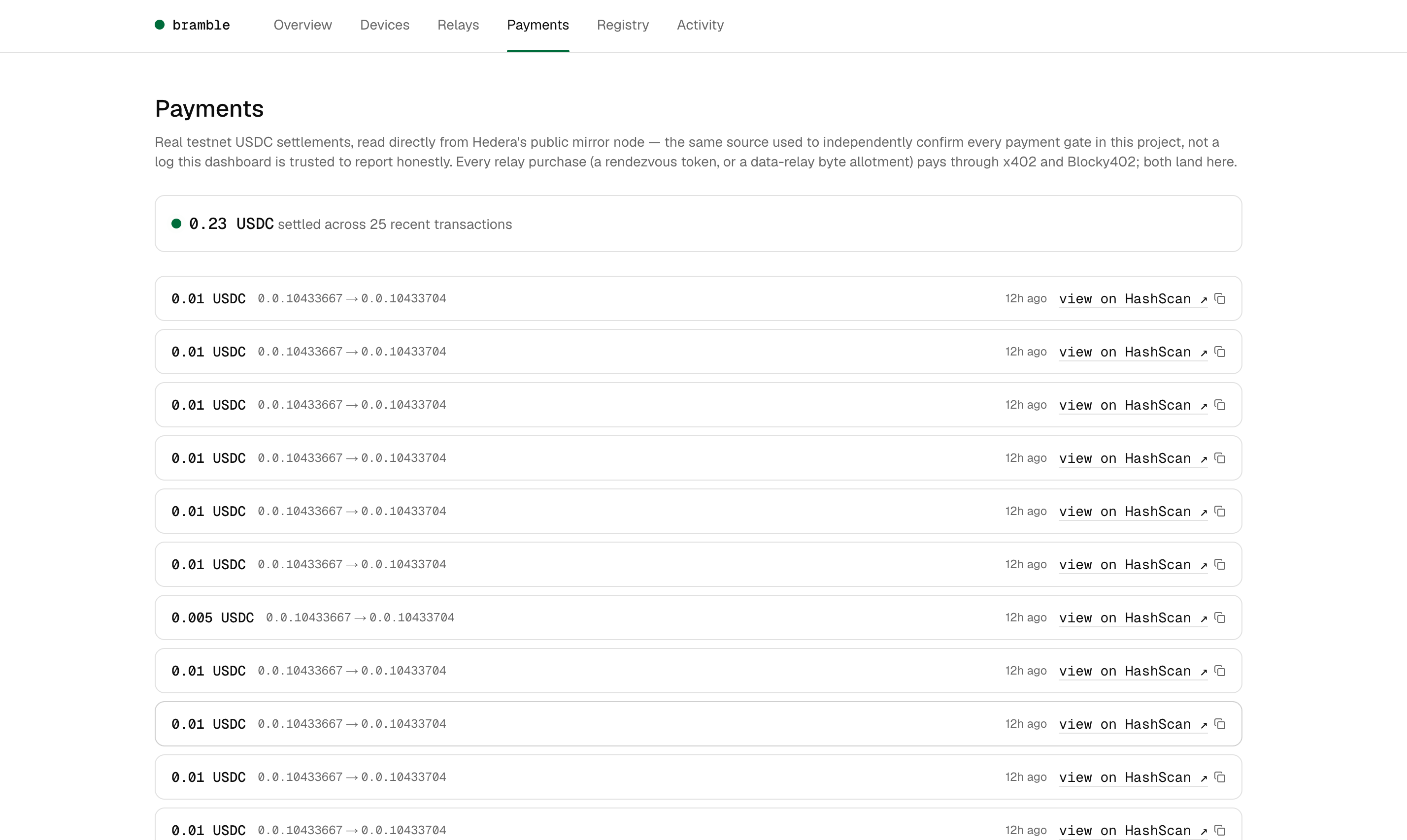Open HashScan link in the tenth payment row
The height and width of the screenshot is (840, 1407).
pos(1133,777)
